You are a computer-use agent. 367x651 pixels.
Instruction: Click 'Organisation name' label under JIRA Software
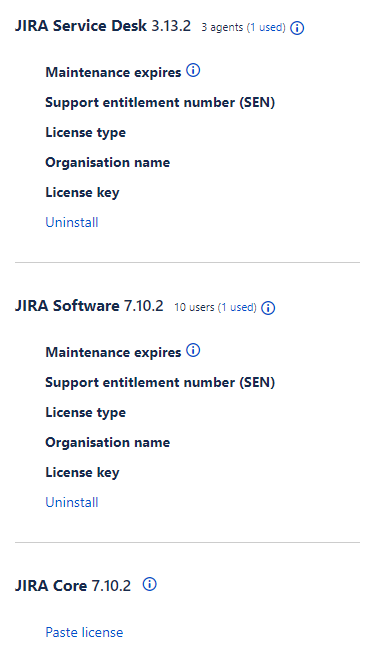click(108, 442)
